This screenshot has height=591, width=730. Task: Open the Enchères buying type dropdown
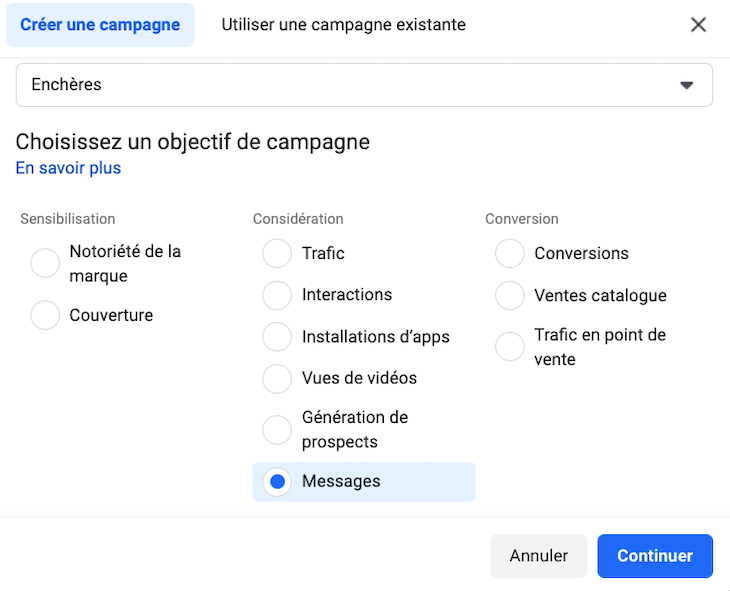pyautogui.click(x=364, y=85)
